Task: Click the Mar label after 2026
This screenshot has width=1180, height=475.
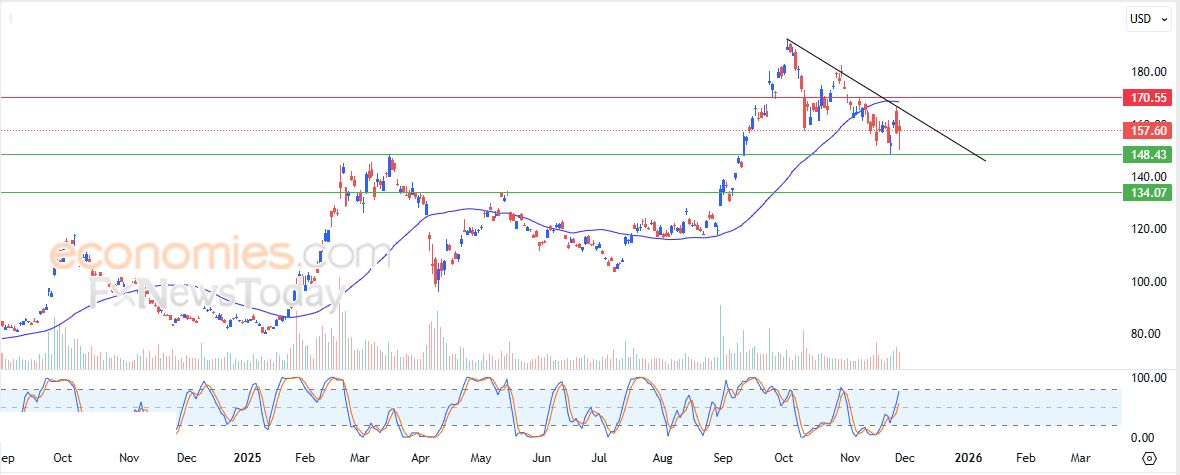Action: pos(1080,458)
